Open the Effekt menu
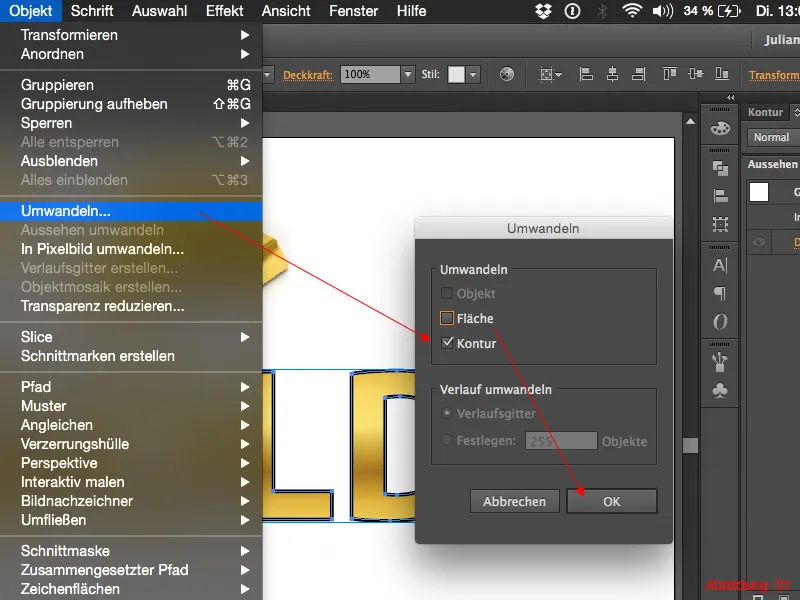800x600 pixels. point(224,11)
